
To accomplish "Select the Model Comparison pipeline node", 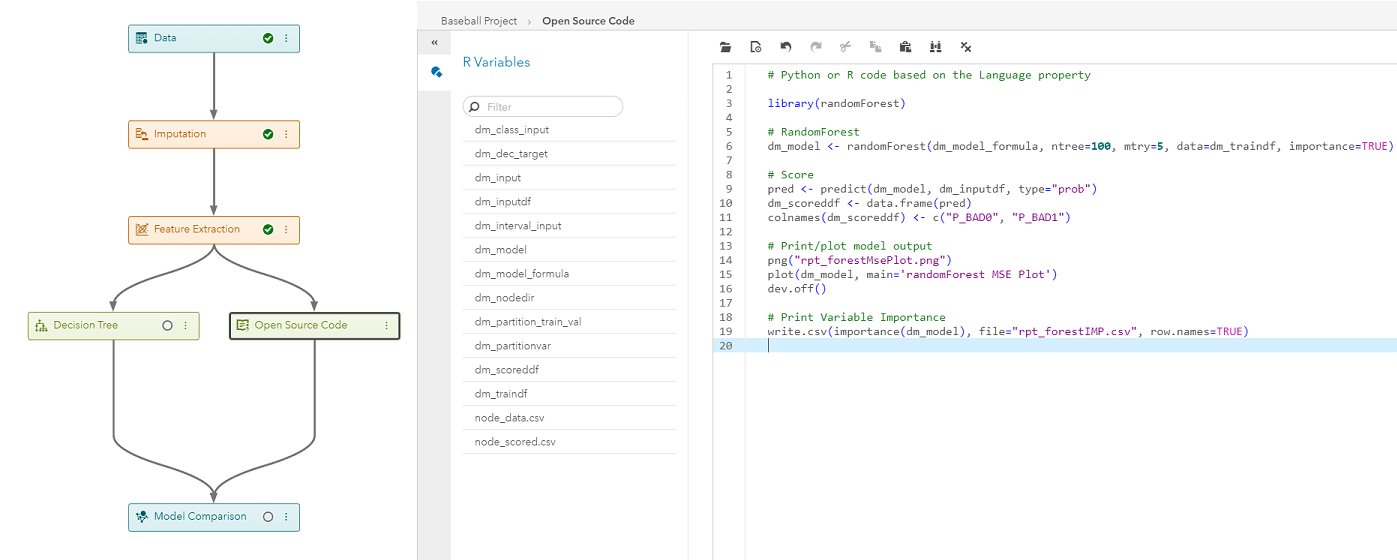I will [x=214, y=517].
